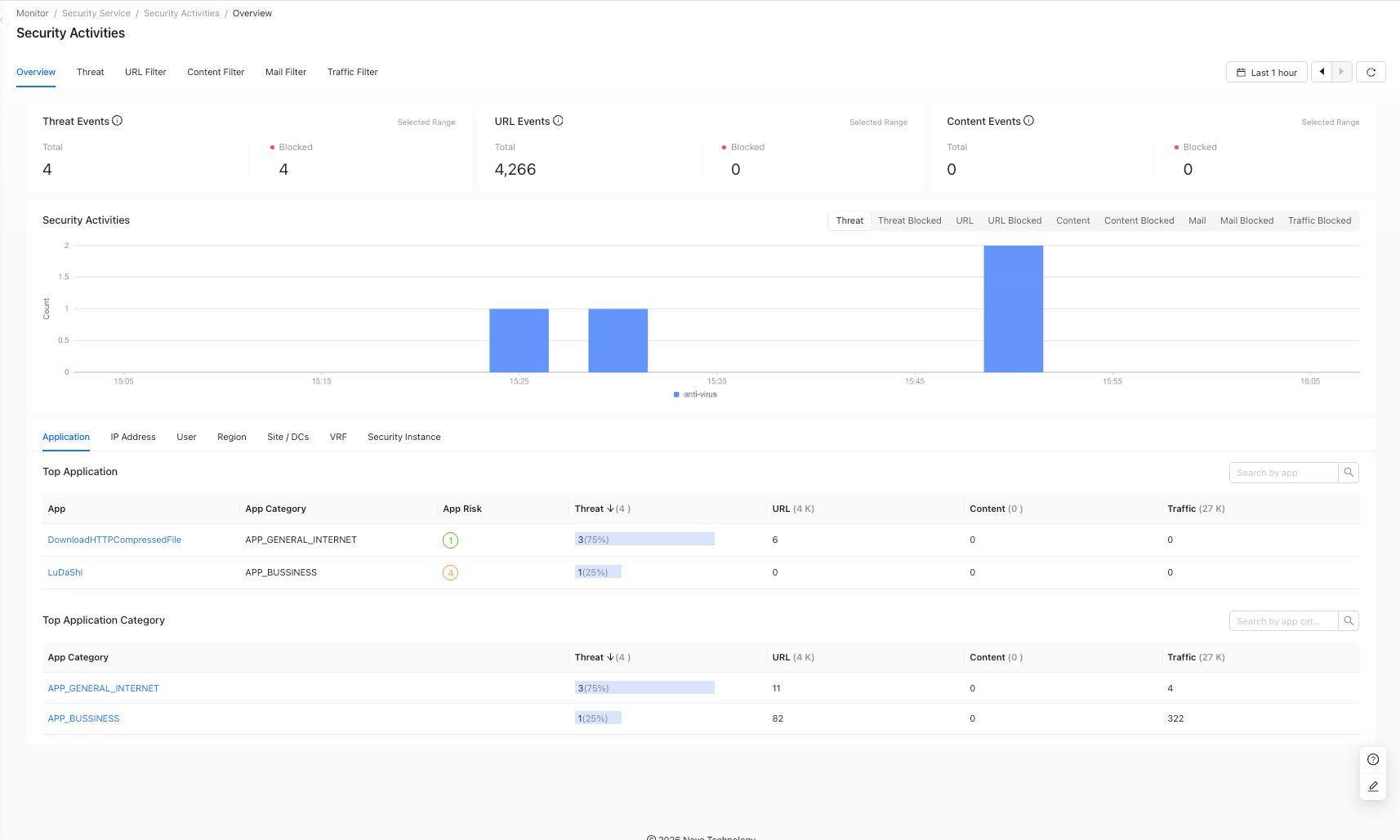Open APP_BUSSINESS category link
The height and width of the screenshot is (840, 1400).
click(x=83, y=718)
